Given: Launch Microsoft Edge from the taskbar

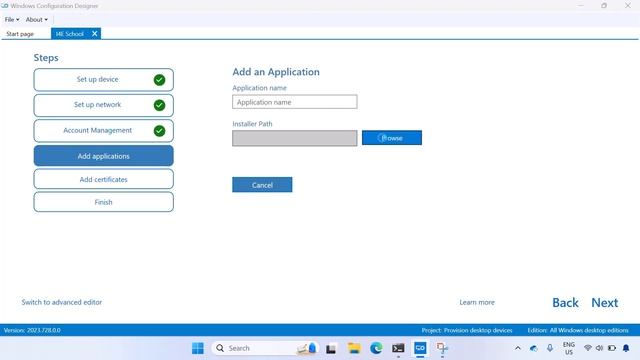Looking at the screenshot, I should click(x=376, y=348).
